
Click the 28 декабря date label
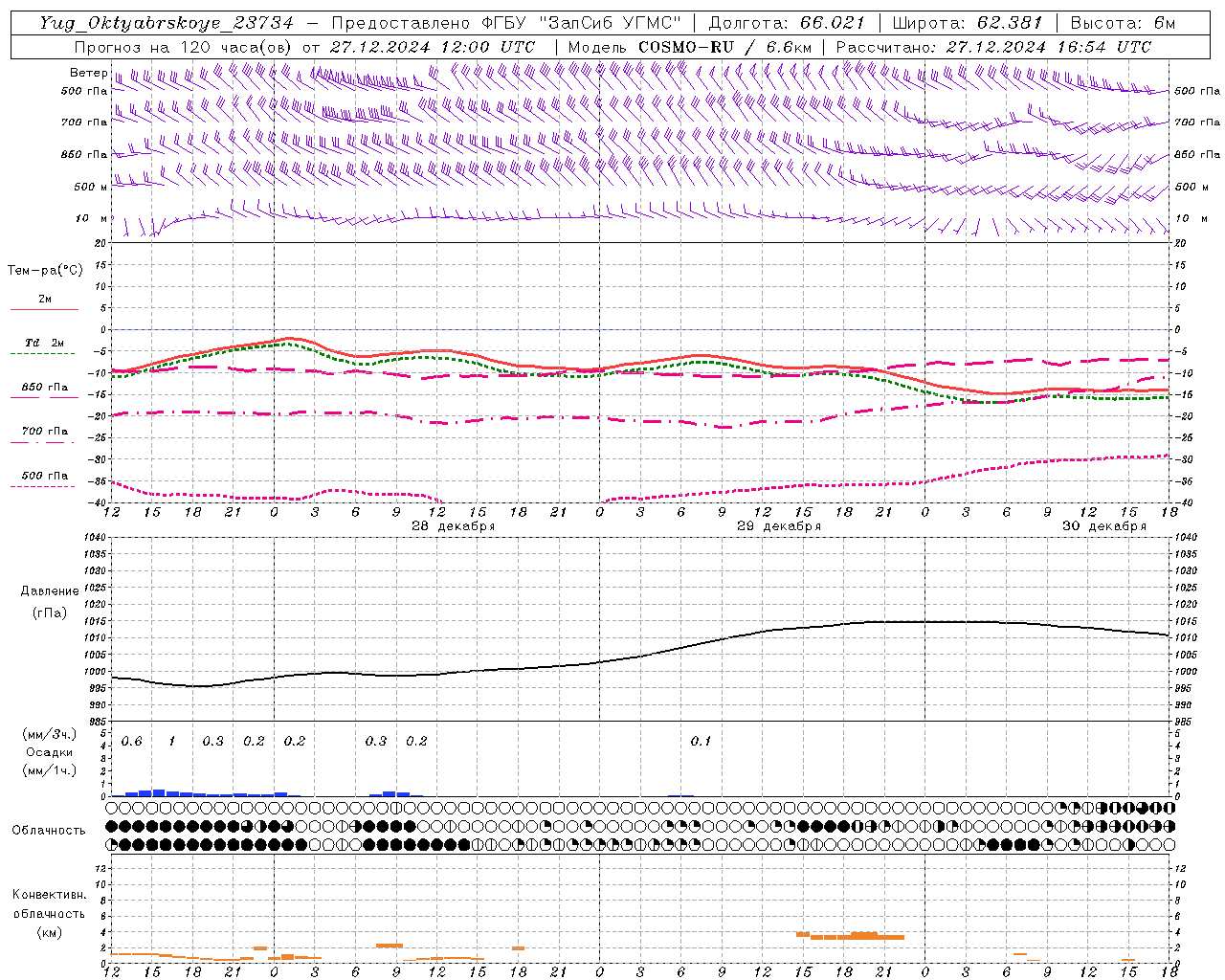coord(453,526)
